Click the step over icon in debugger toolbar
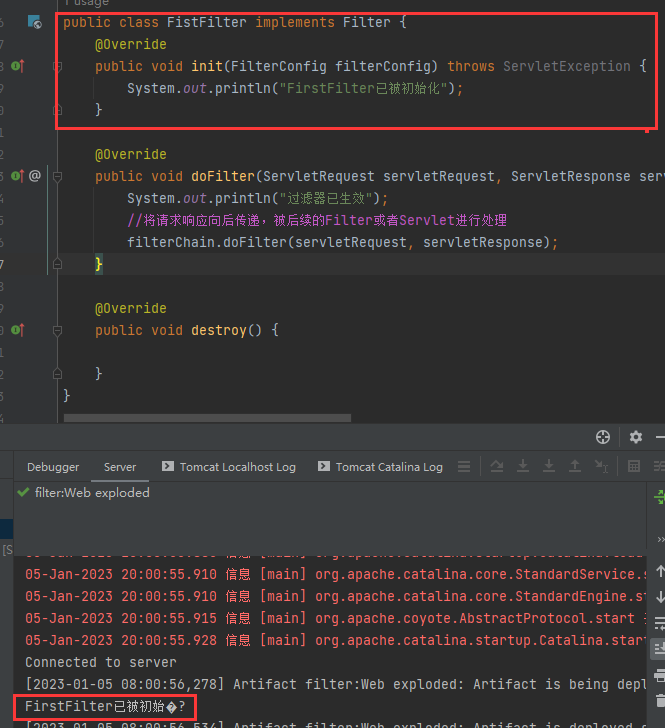 pos(497,467)
